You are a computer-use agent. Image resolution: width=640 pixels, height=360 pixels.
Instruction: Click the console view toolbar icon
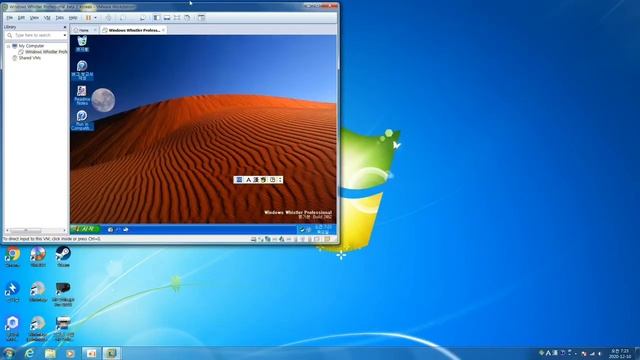click(201, 18)
